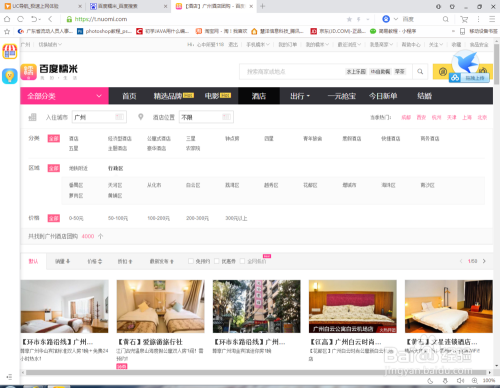This screenshot has width=500, height=388.
Task: Select hot city 成都
Action: click(406, 117)
